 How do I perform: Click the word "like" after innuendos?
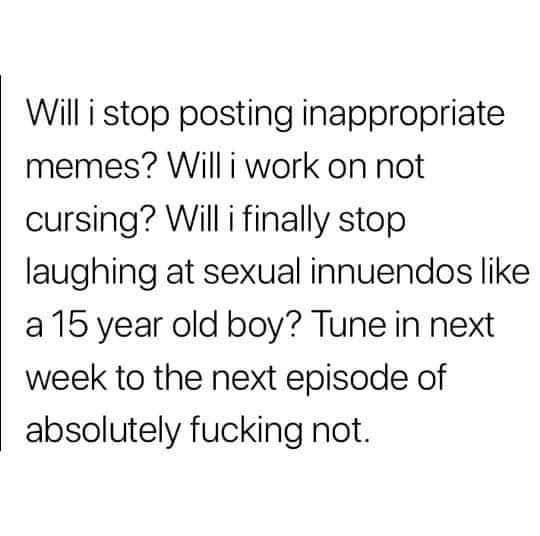pyautogui.click(x=506, y=274)
